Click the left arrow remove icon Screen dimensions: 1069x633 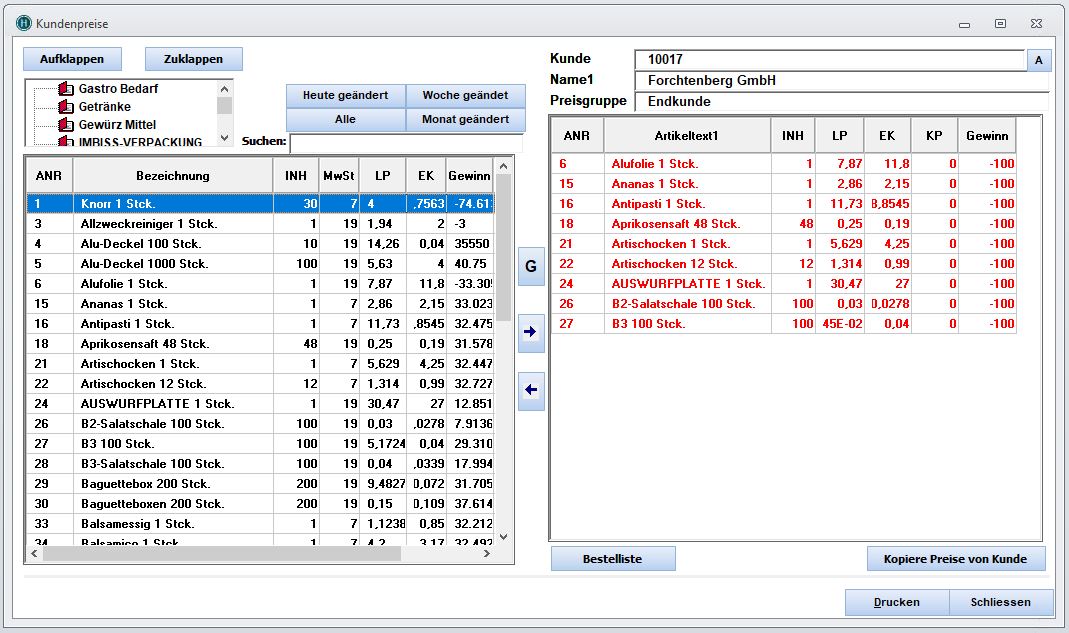[531, 390]
